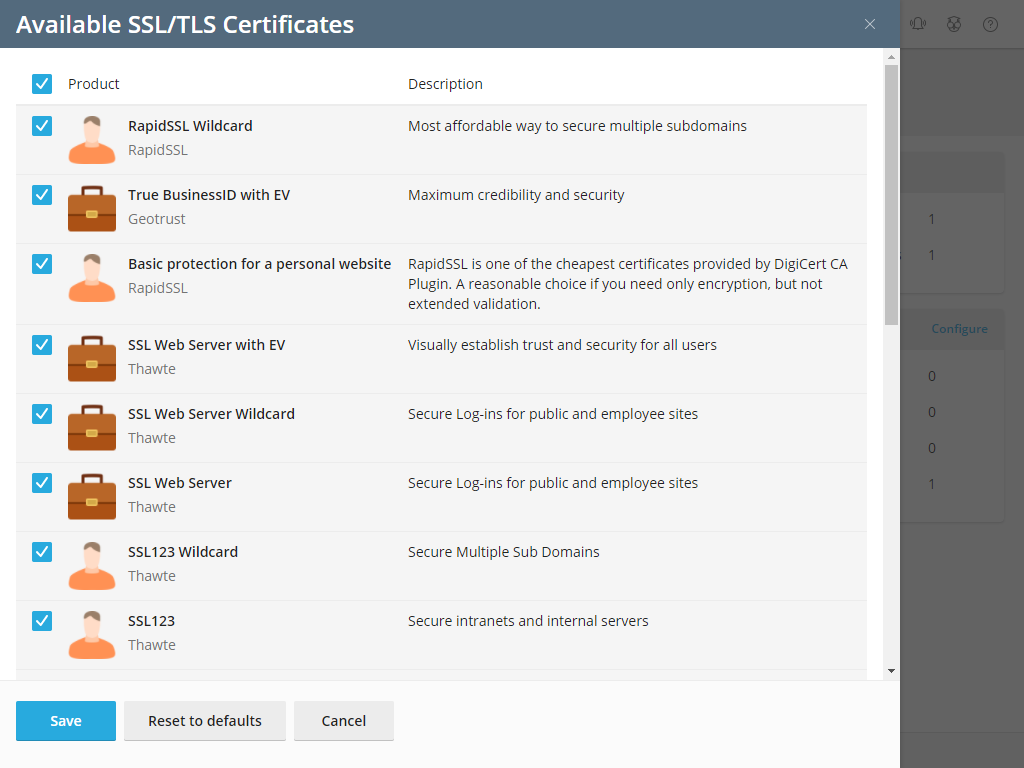Open the Configure link on the right
Viewport: 1024px width, 768px height.
(x=959, y=328)
